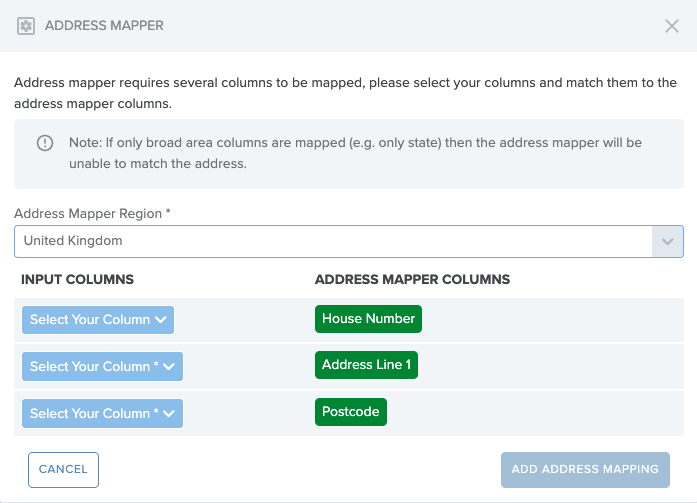Viewport: 697px width, 503px height.
Task: Select input column for Postcode
Action: click(x=102, y=413)
